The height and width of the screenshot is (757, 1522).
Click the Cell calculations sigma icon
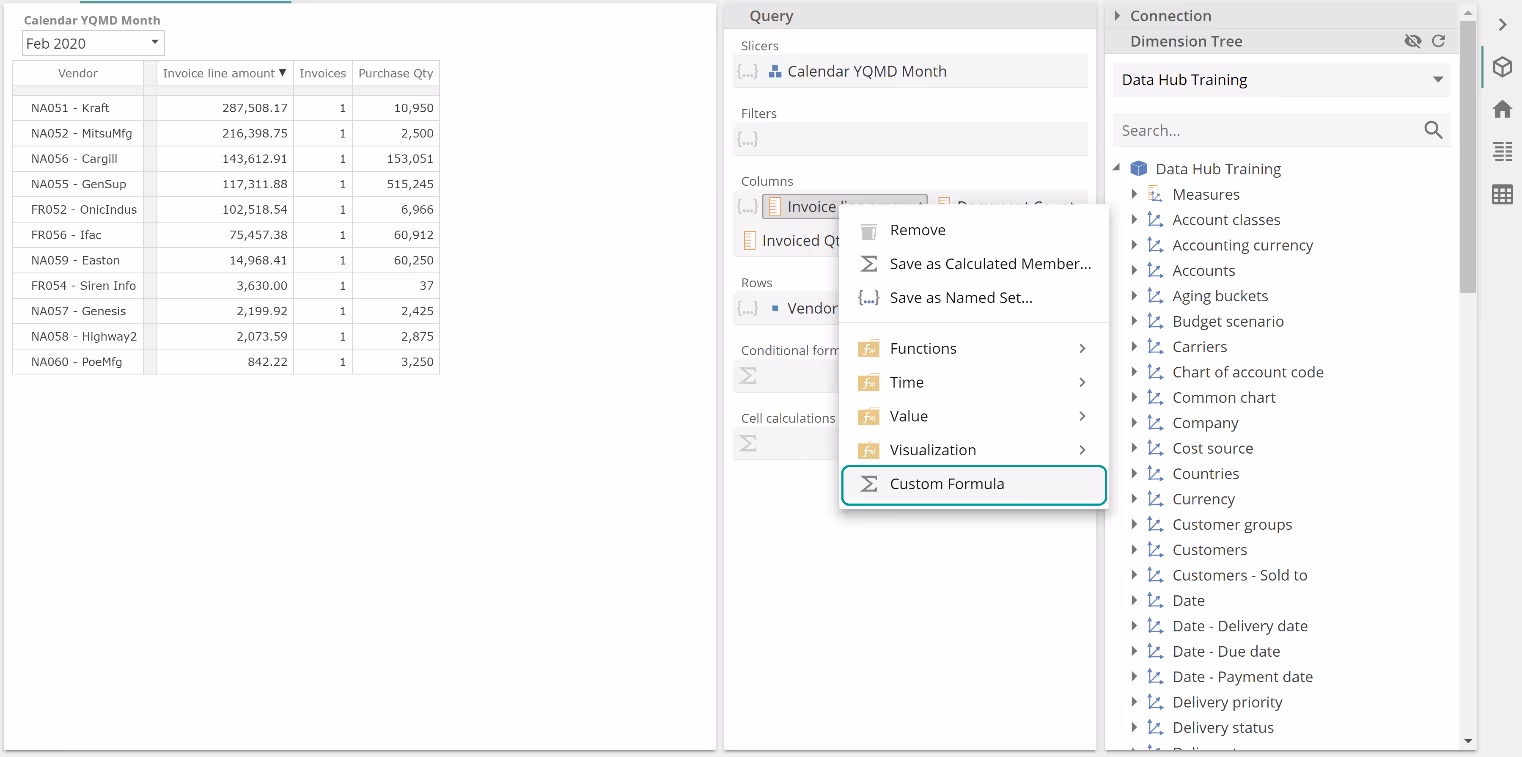[x=748, y=443]
